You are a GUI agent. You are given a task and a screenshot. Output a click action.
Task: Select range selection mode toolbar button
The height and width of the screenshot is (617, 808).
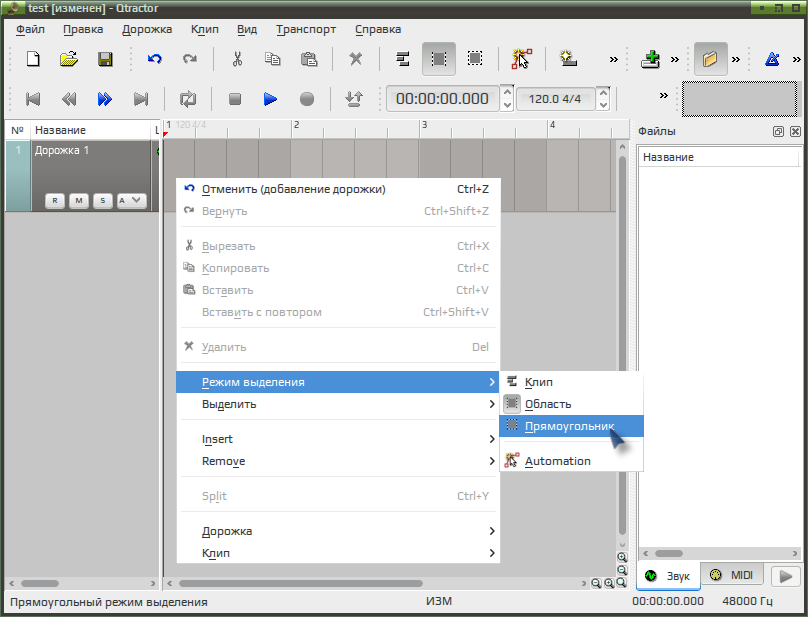439,59
